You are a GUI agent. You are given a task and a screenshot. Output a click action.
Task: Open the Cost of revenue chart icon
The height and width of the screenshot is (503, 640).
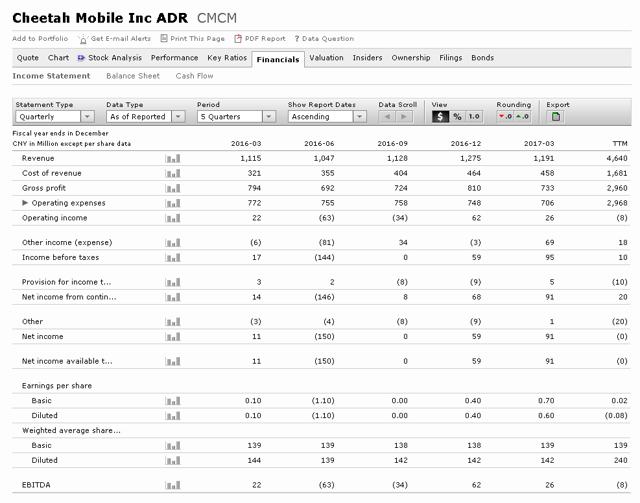click(x=173, y=174)
